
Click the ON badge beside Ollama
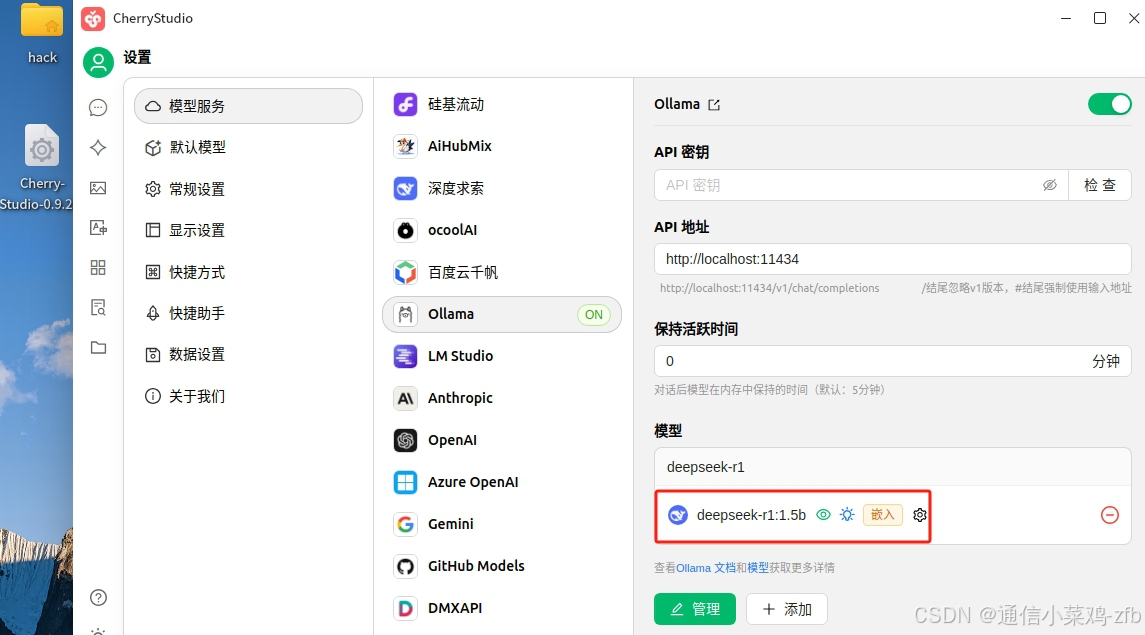click(x=594, y=315)
